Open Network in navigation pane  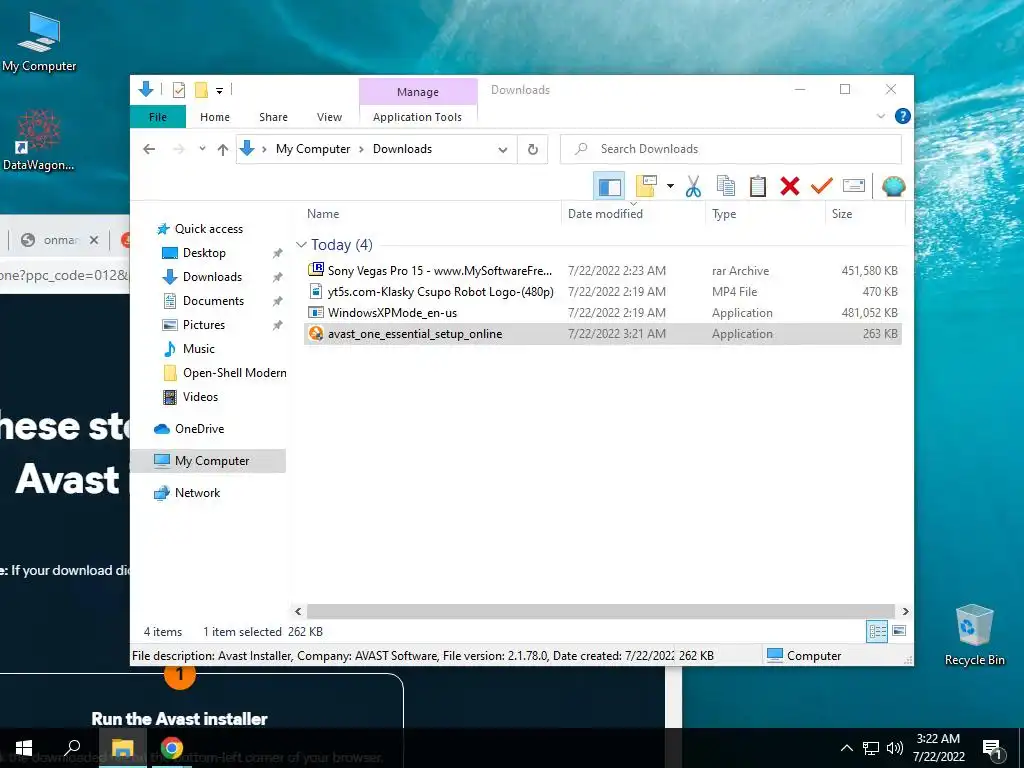[x=197, y=493]
